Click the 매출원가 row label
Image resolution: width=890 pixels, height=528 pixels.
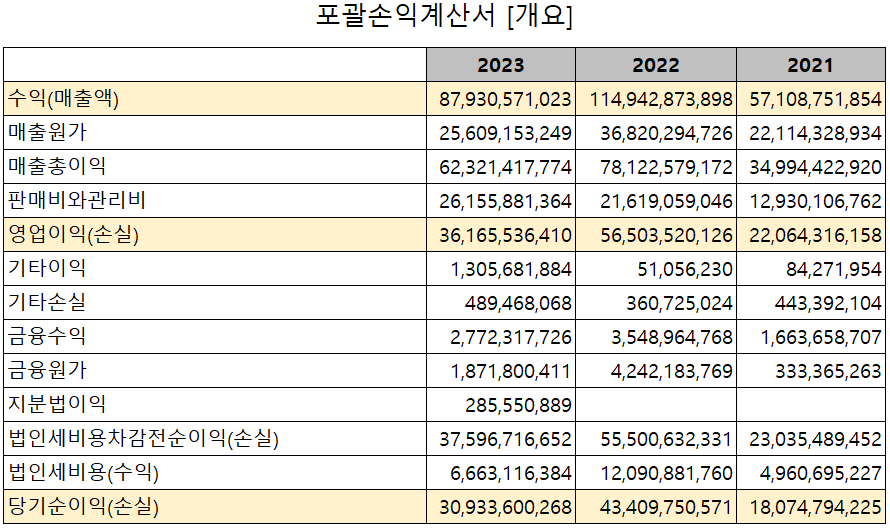[47, 132]
